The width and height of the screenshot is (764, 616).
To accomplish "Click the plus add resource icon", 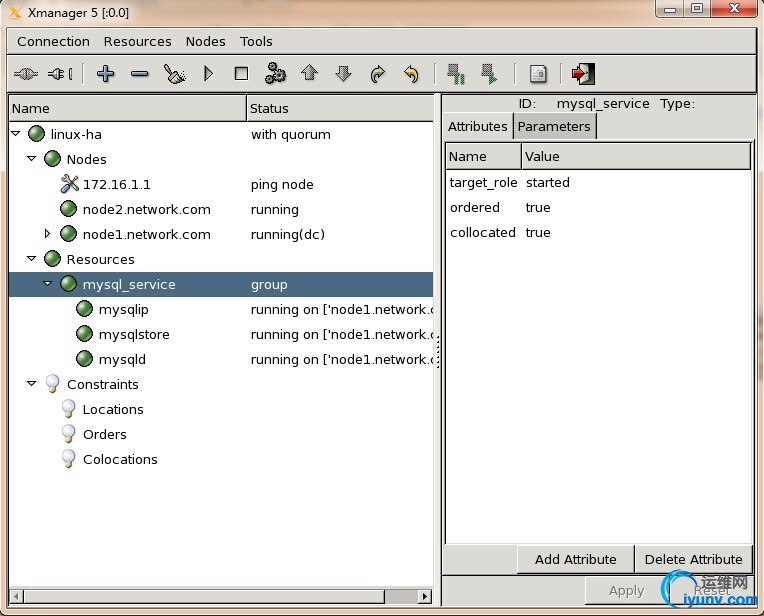I will tap(105, 74).
